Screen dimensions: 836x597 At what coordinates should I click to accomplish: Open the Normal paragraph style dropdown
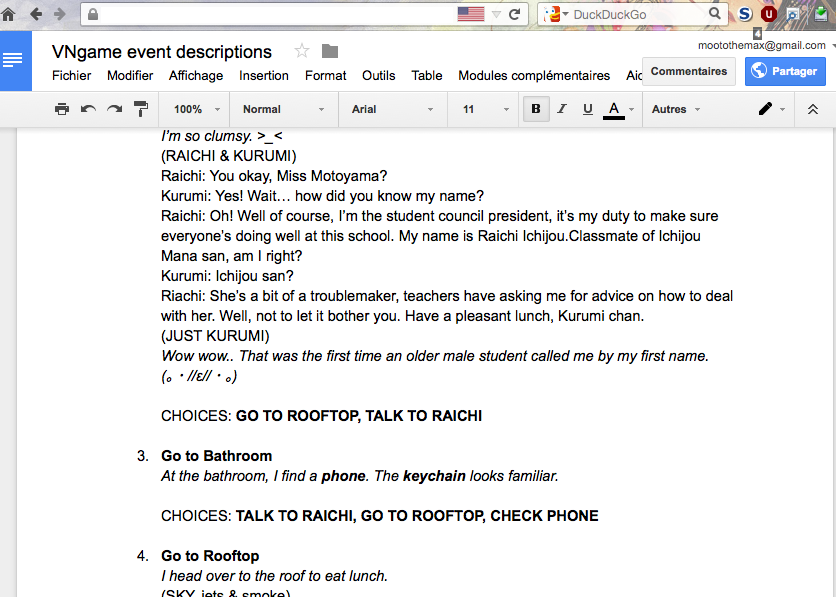(x=283, y=109)
